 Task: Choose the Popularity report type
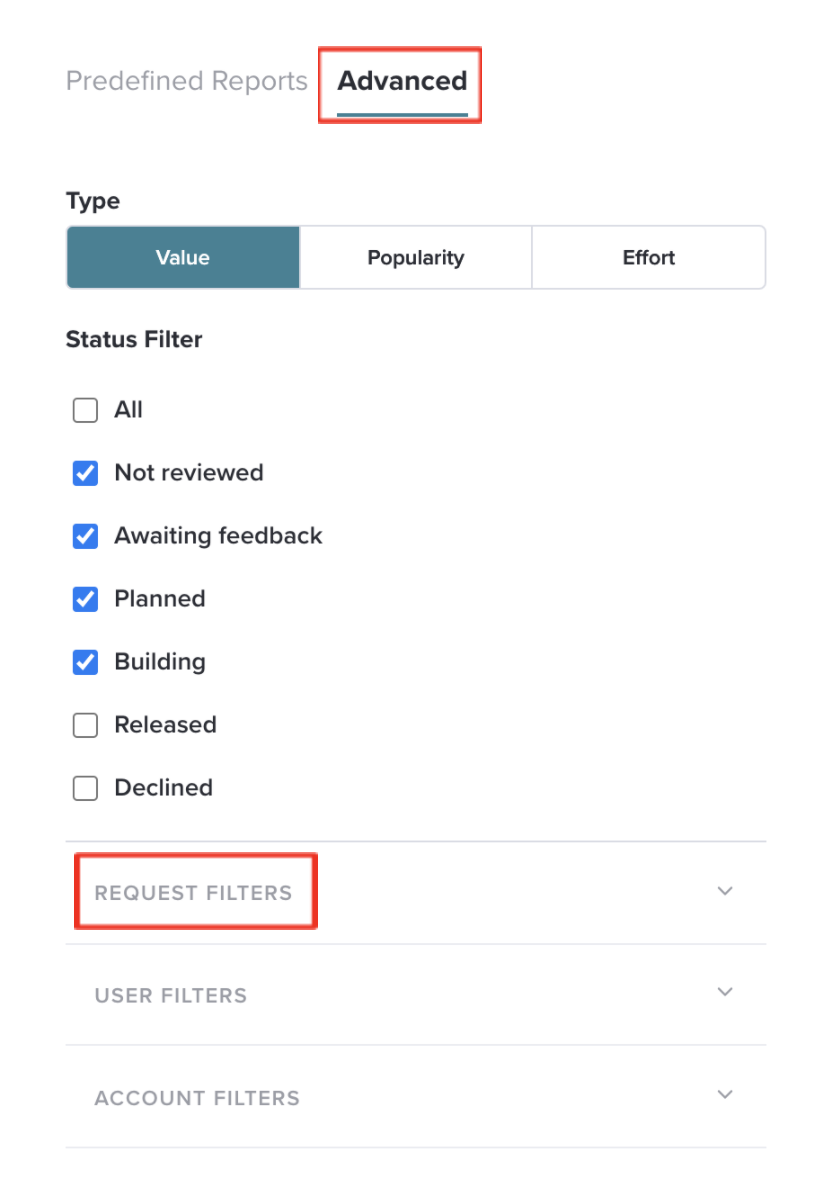coord(416,257)
